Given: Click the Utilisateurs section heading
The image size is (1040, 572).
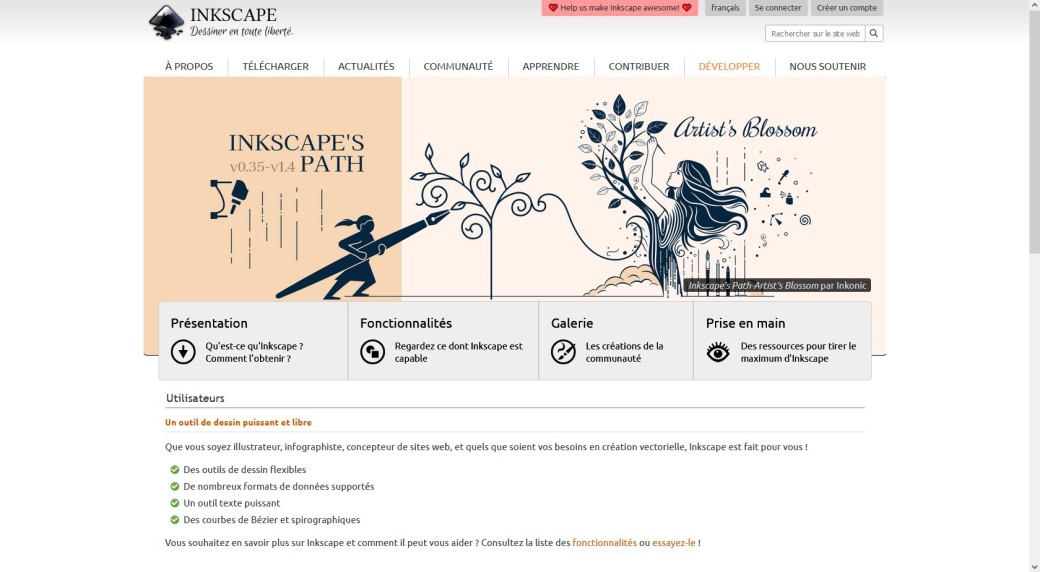Looking at the screenshot, I should 195,398.
